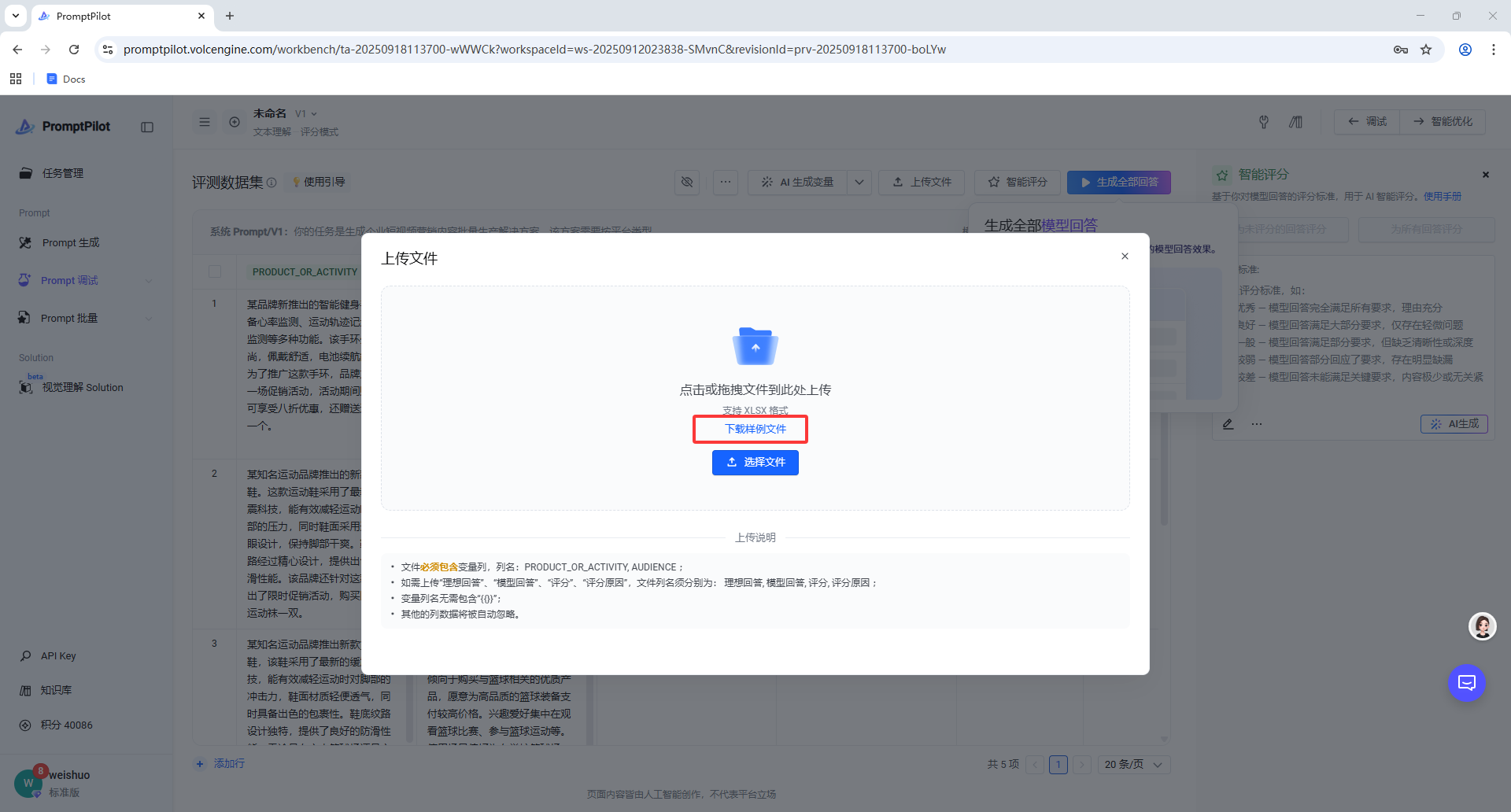Collapse the sidebar with panel toggle icon
Viewport: 1511px width, 812px height.
147,127
